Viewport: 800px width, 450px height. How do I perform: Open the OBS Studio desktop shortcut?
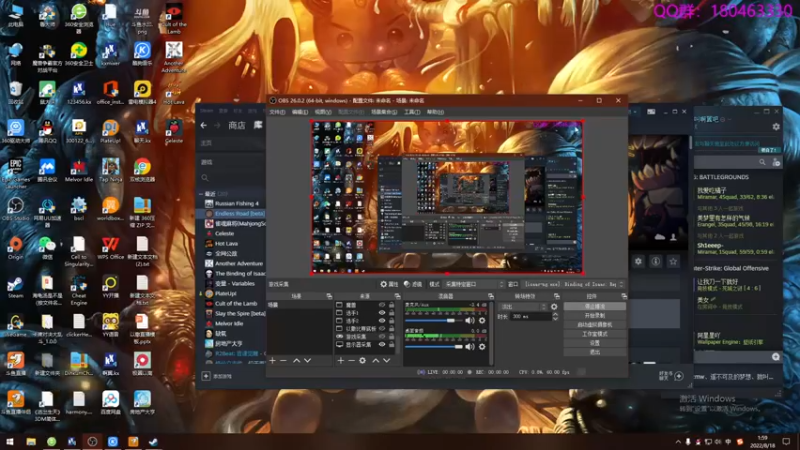15,209
